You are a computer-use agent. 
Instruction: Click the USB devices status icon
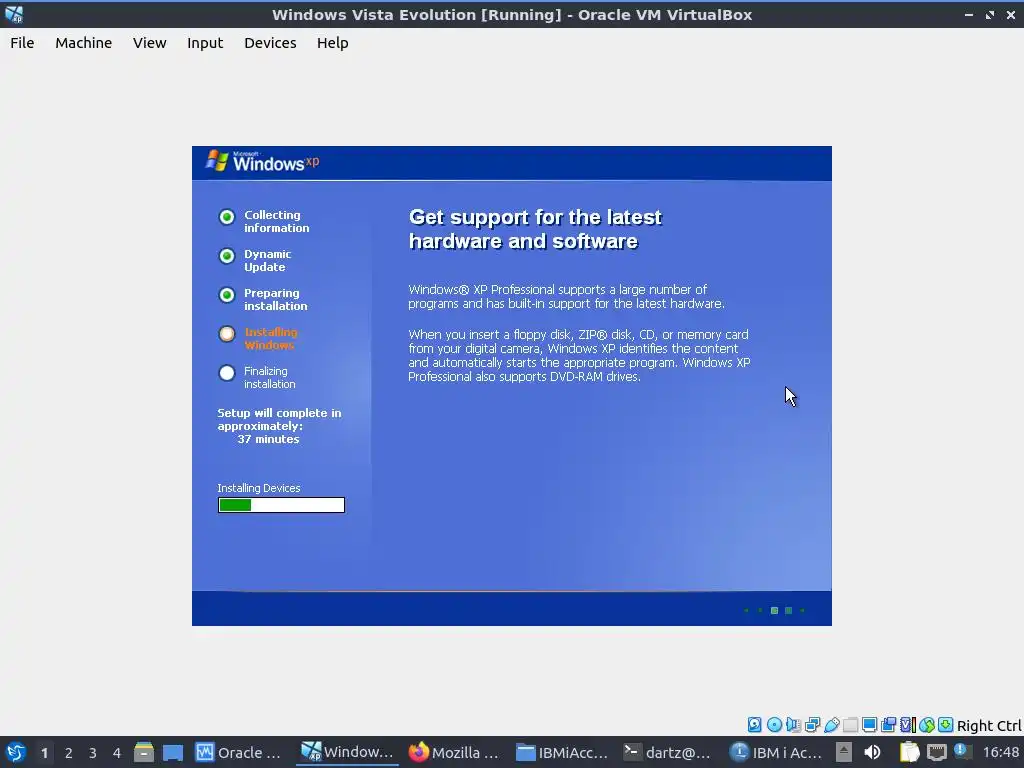[831, 724]
